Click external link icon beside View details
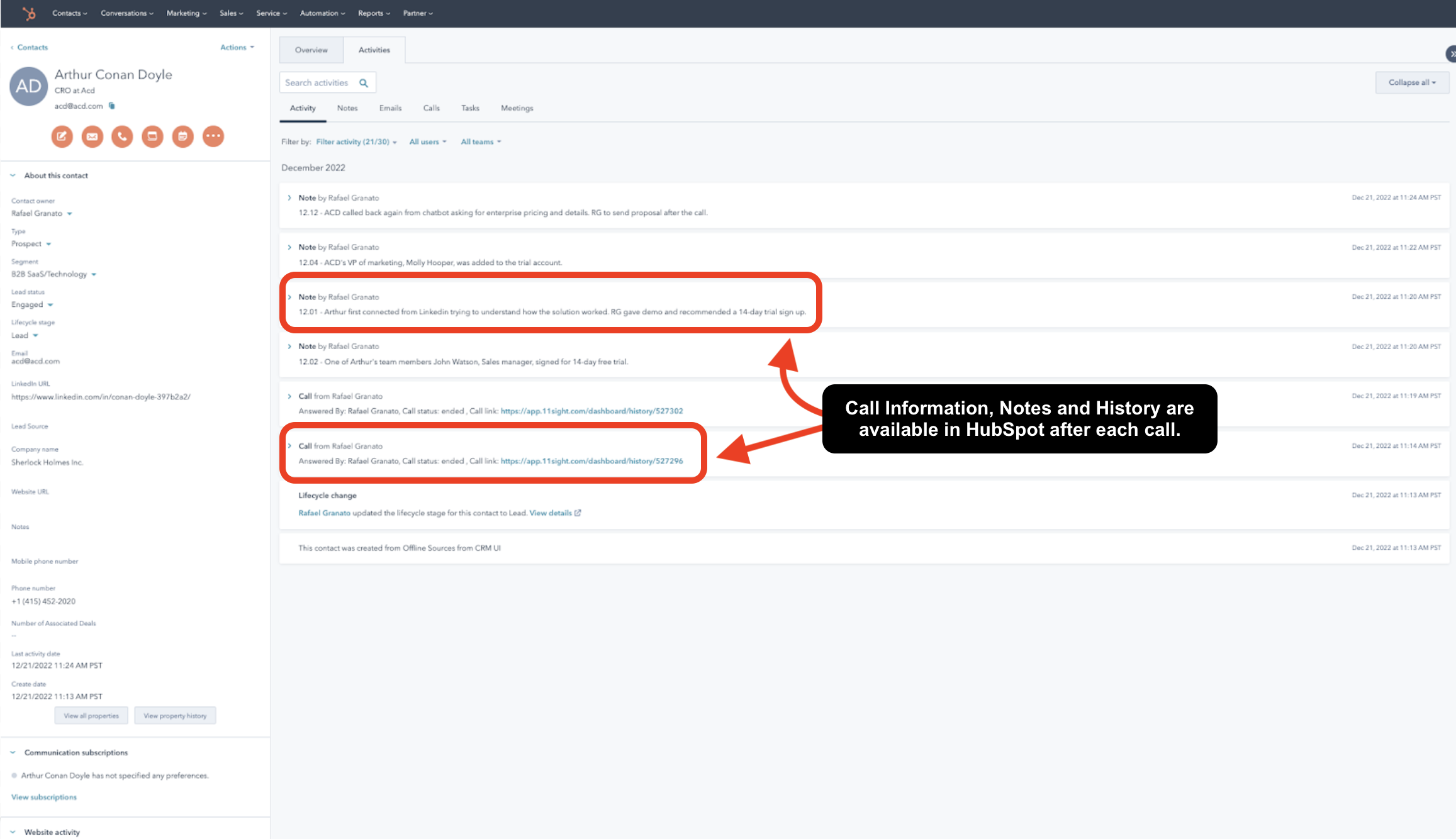1456x839 pixels. point(578,513)
